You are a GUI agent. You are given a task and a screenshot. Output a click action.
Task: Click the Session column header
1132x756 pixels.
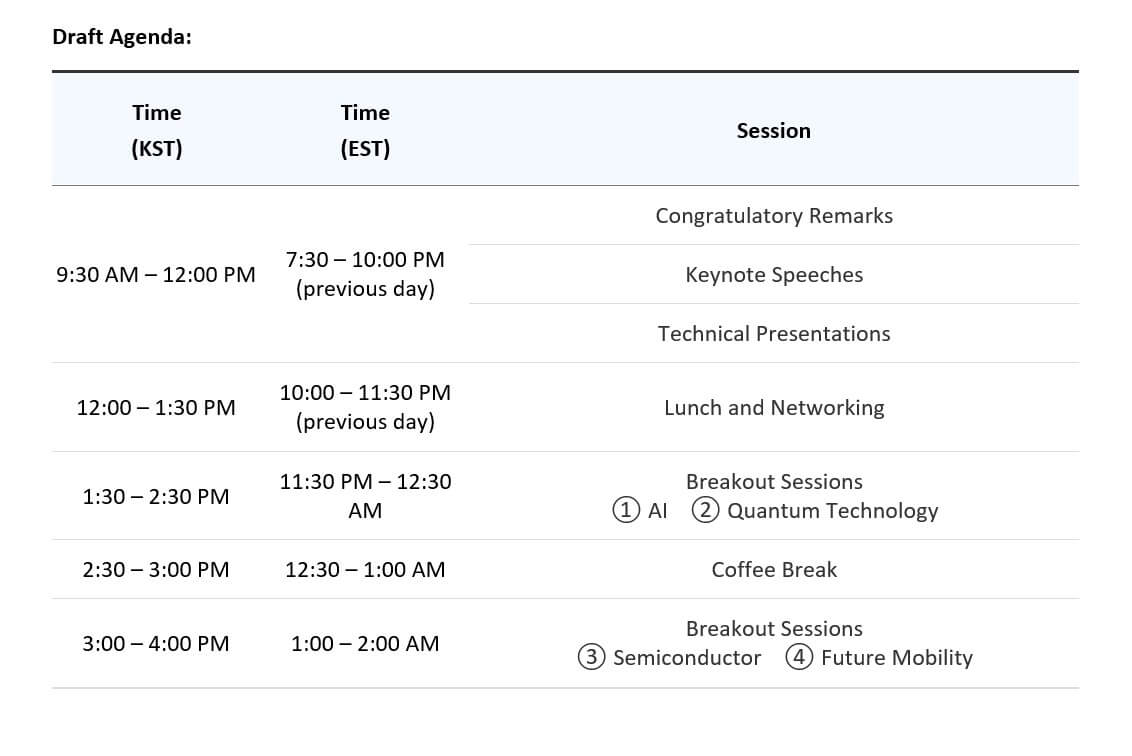773,131
